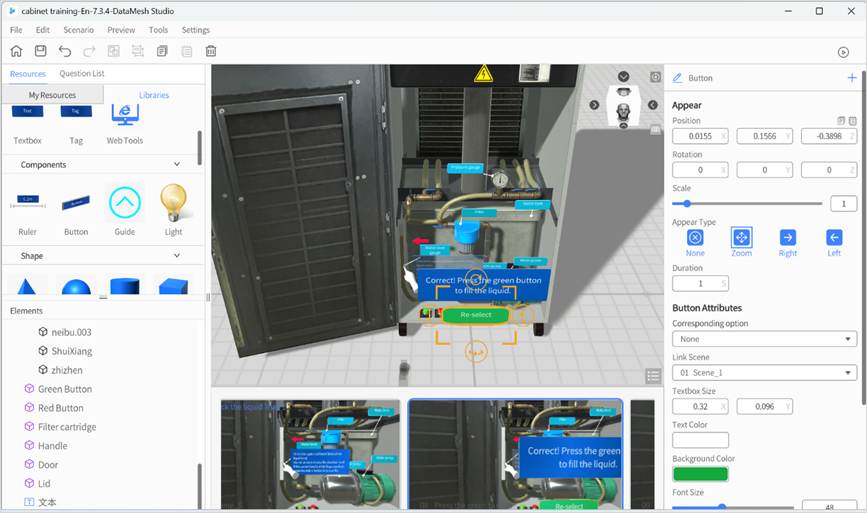Viewport: 867px width, 513px height.
Task: Undo the last action via toolbar arrow
Action: (x=65, y=51)
